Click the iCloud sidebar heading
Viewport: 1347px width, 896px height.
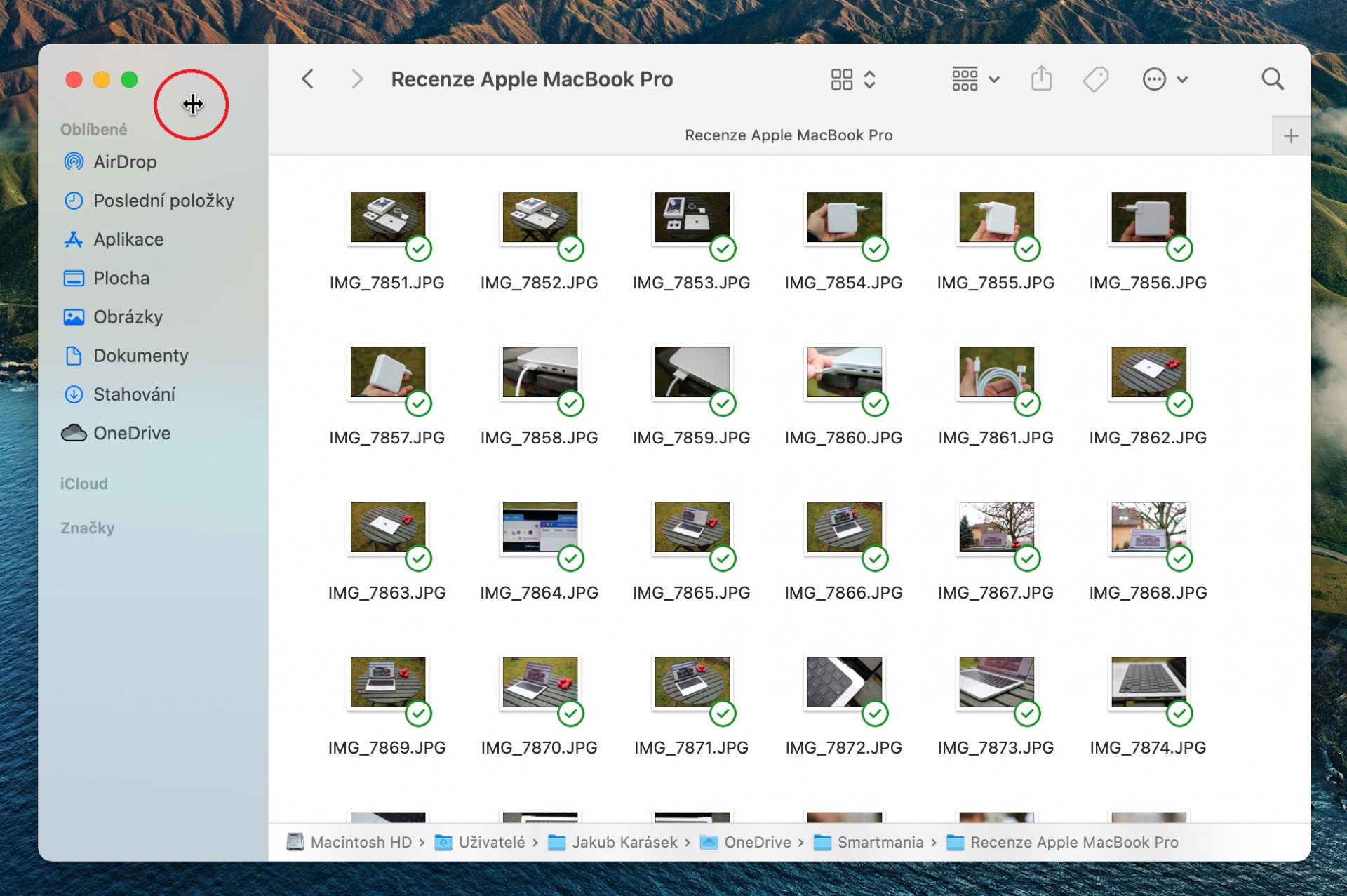coord(84,483)
